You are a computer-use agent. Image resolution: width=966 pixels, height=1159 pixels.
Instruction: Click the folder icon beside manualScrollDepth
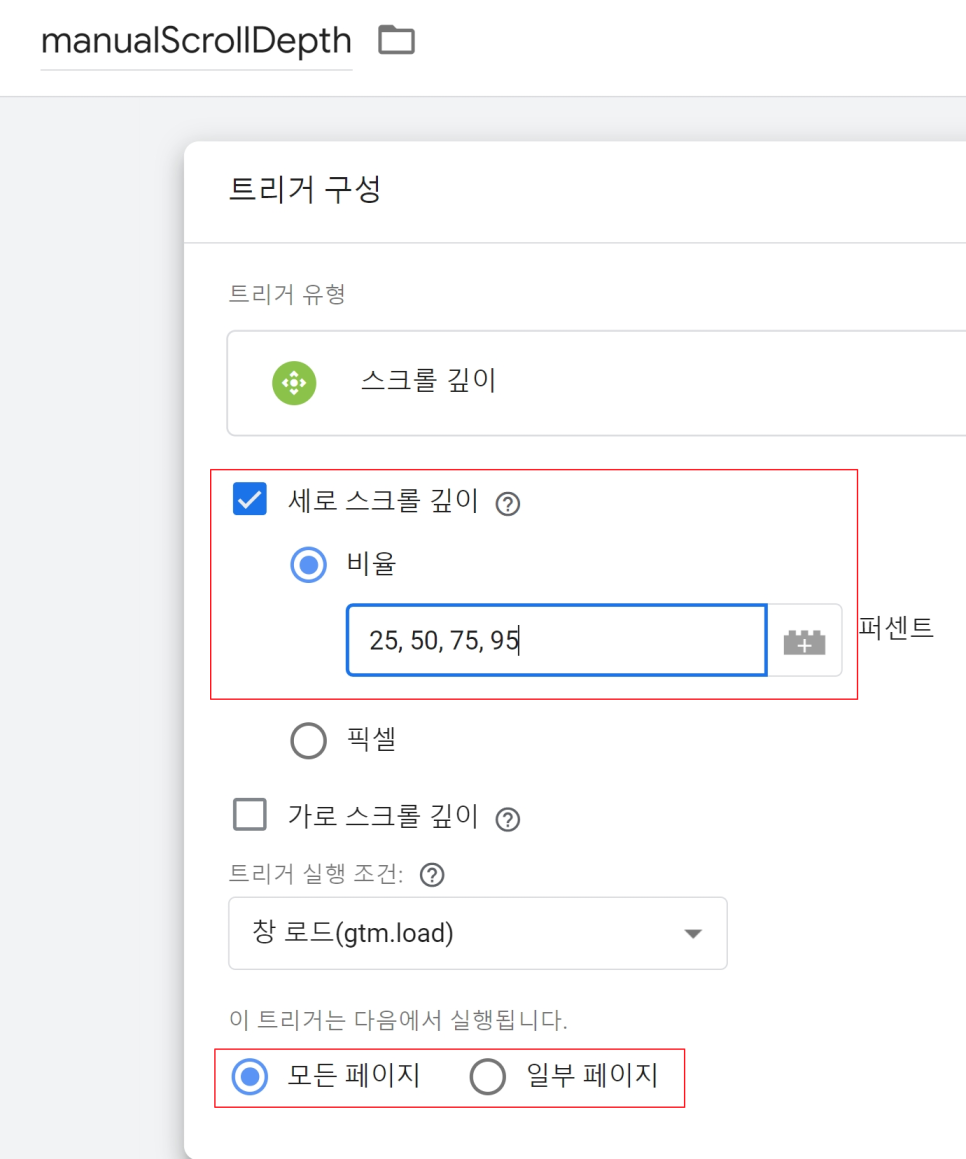[x=397, y=40]
